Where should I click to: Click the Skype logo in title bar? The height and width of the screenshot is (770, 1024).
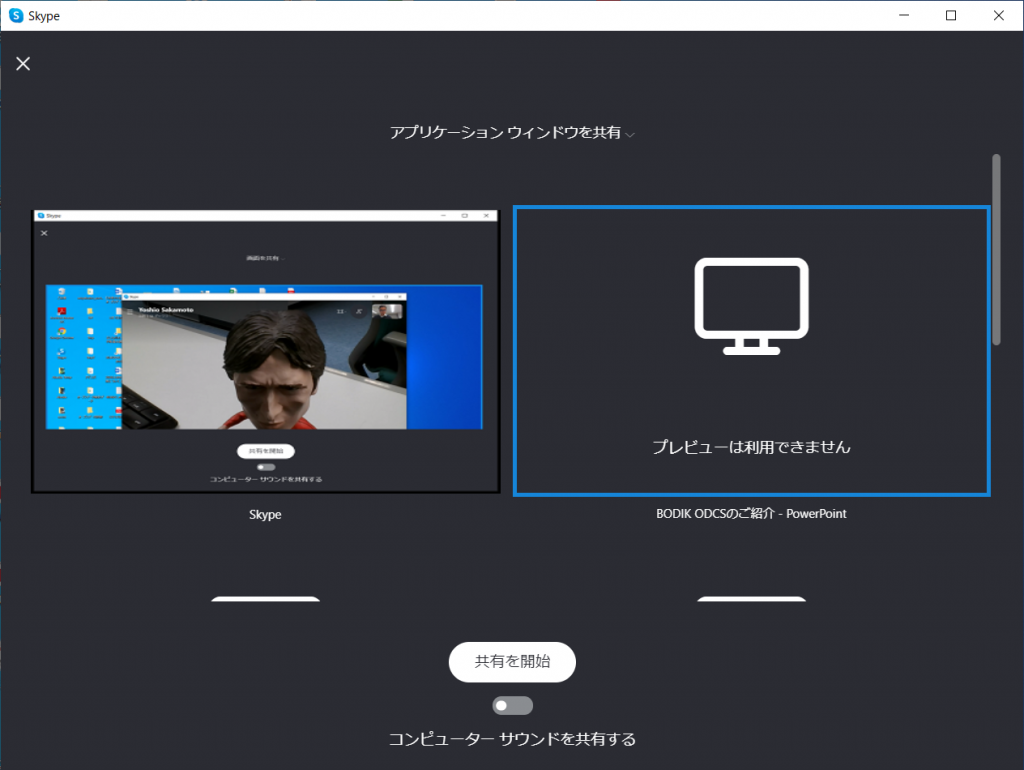17,15
